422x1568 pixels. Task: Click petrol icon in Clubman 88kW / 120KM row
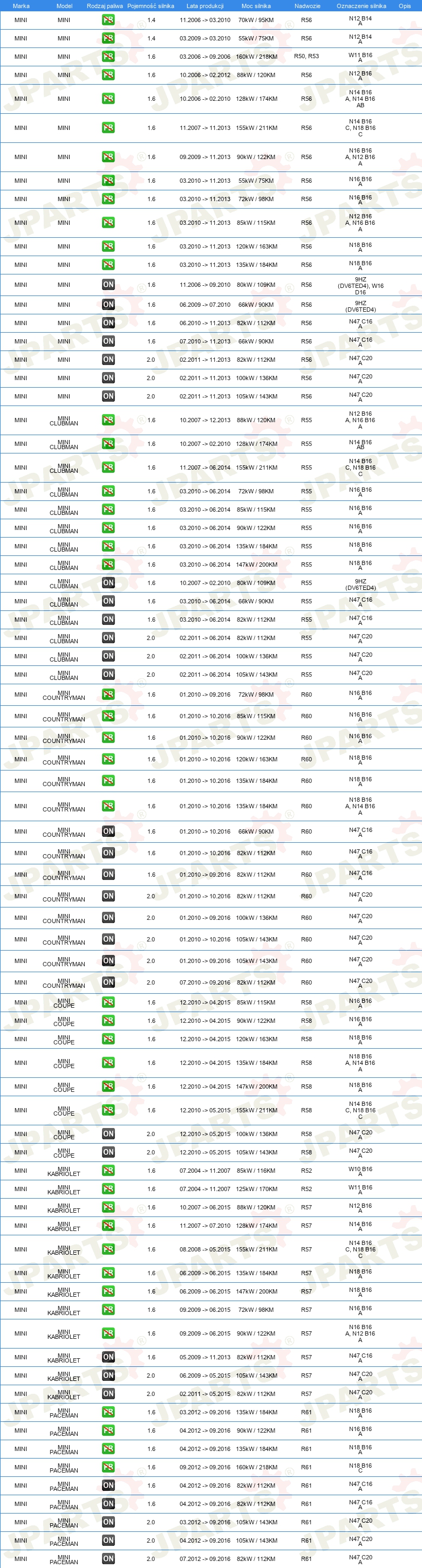pos(108,420)
